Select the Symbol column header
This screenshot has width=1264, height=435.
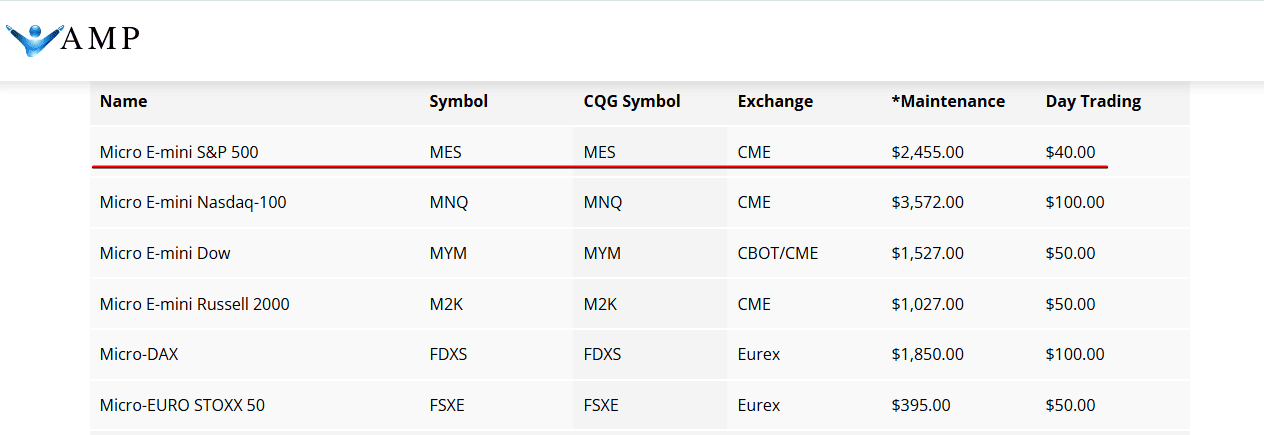(x=458, y=101)
